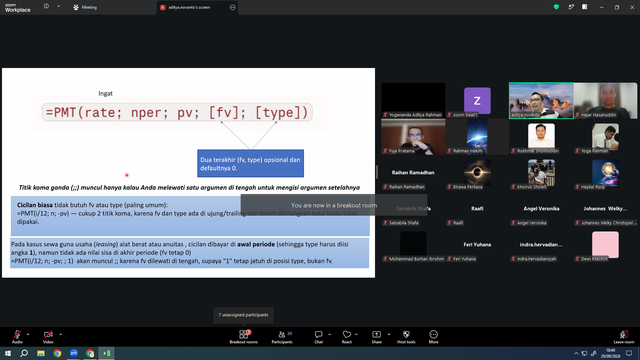640x360 pixels.
Task: Expand dropdown chevron next to meeting info
Action: tap(58, 7)
